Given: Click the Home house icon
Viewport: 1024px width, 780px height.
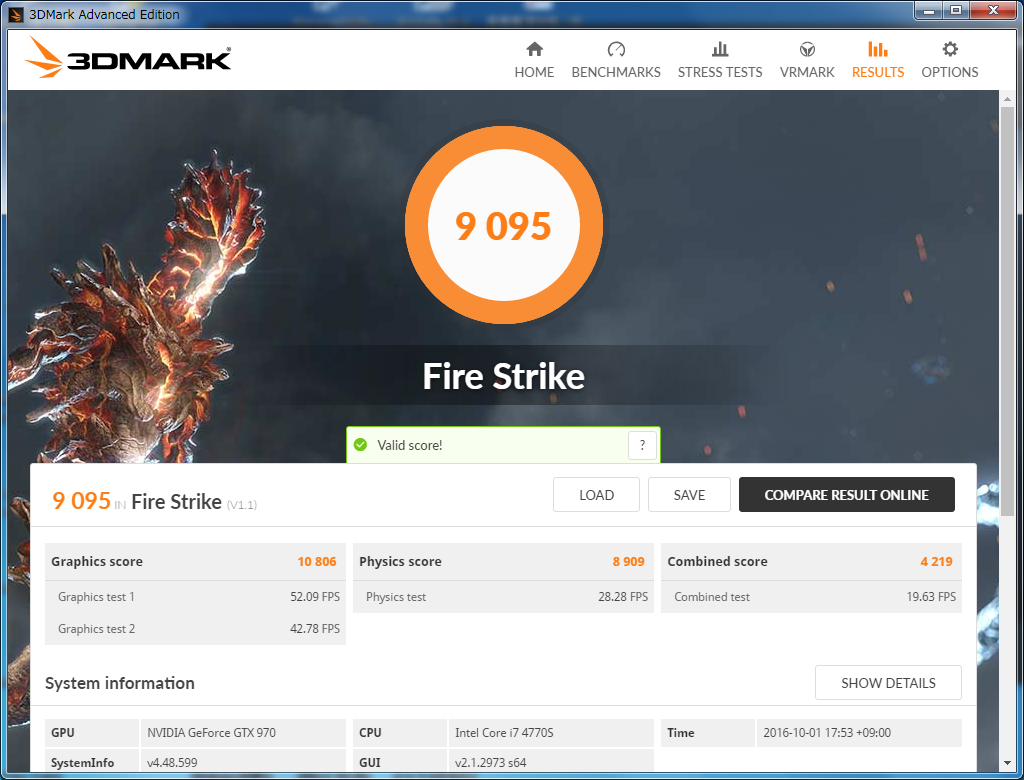Looking at the screenshot, I should (534, 49).
